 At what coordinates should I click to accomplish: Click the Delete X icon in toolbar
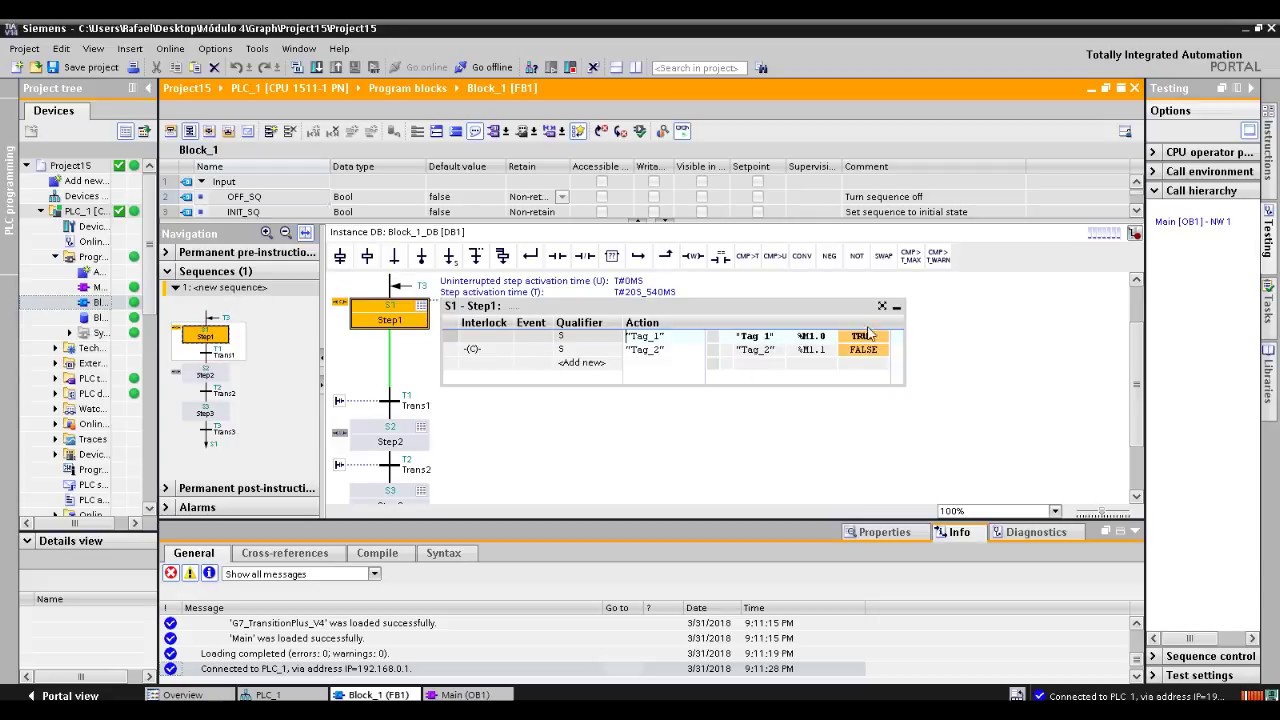coord(214,67)
